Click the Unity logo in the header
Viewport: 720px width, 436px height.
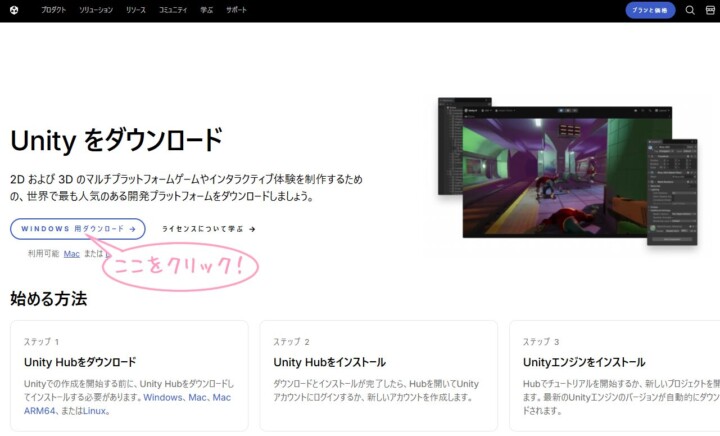coord(14,10)
